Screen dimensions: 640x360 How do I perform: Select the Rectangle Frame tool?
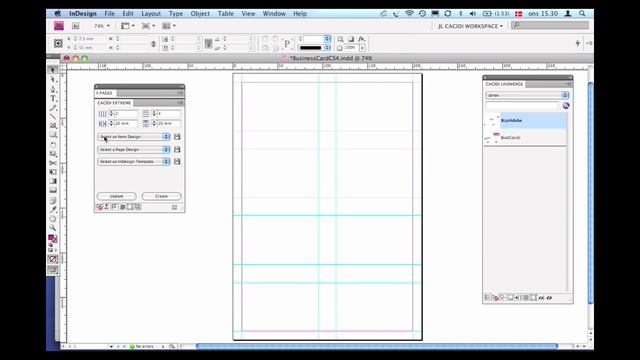[x=53, y=126]
